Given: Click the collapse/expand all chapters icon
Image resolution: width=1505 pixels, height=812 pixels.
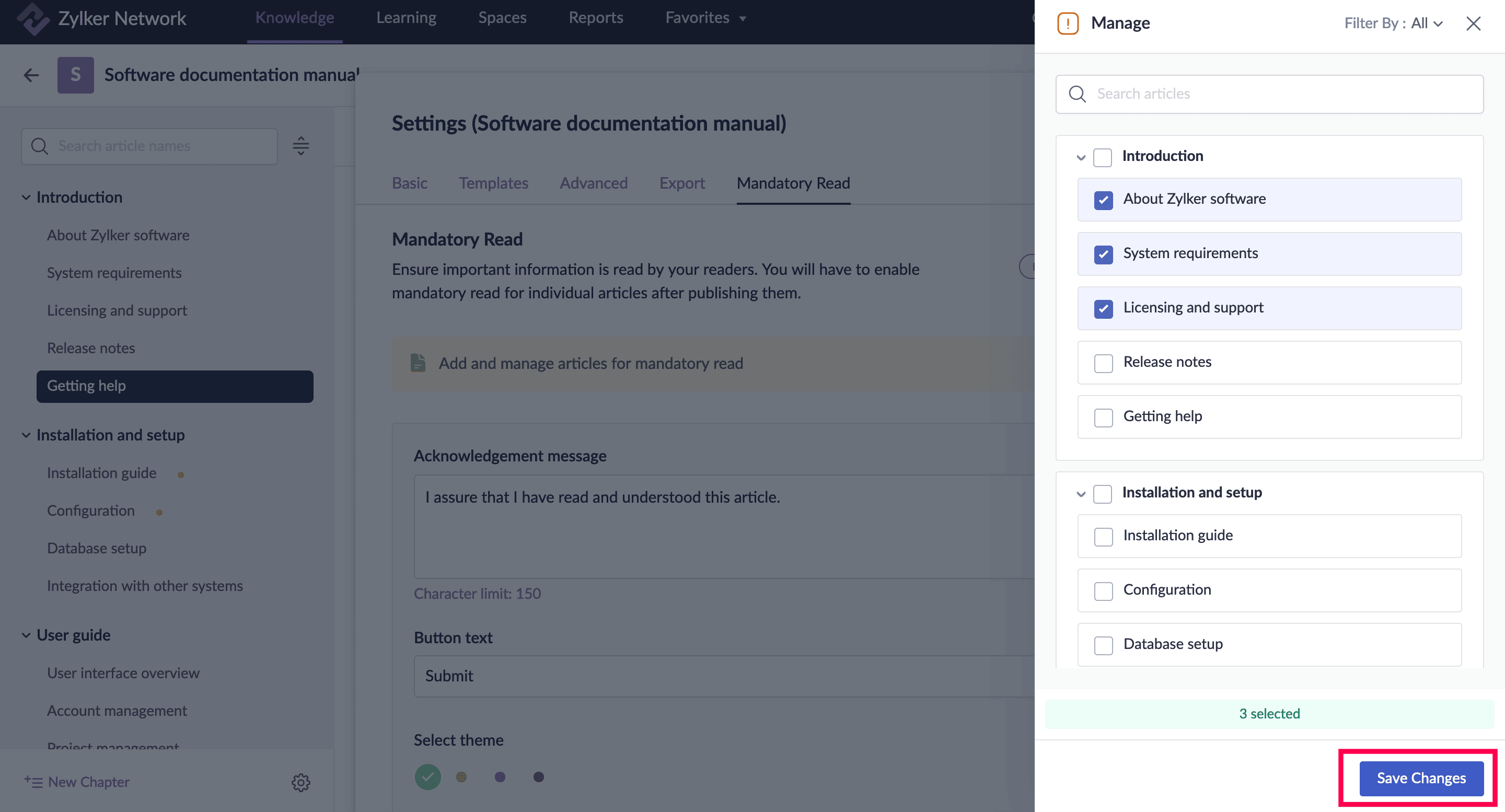Looking at the screenshot, I should (x=300, y=146).
